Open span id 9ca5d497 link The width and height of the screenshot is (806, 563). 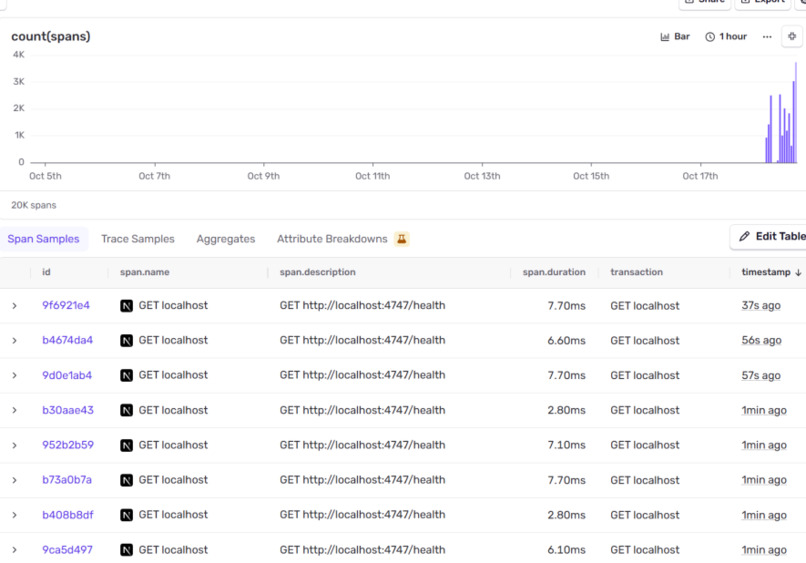(67, 550)
